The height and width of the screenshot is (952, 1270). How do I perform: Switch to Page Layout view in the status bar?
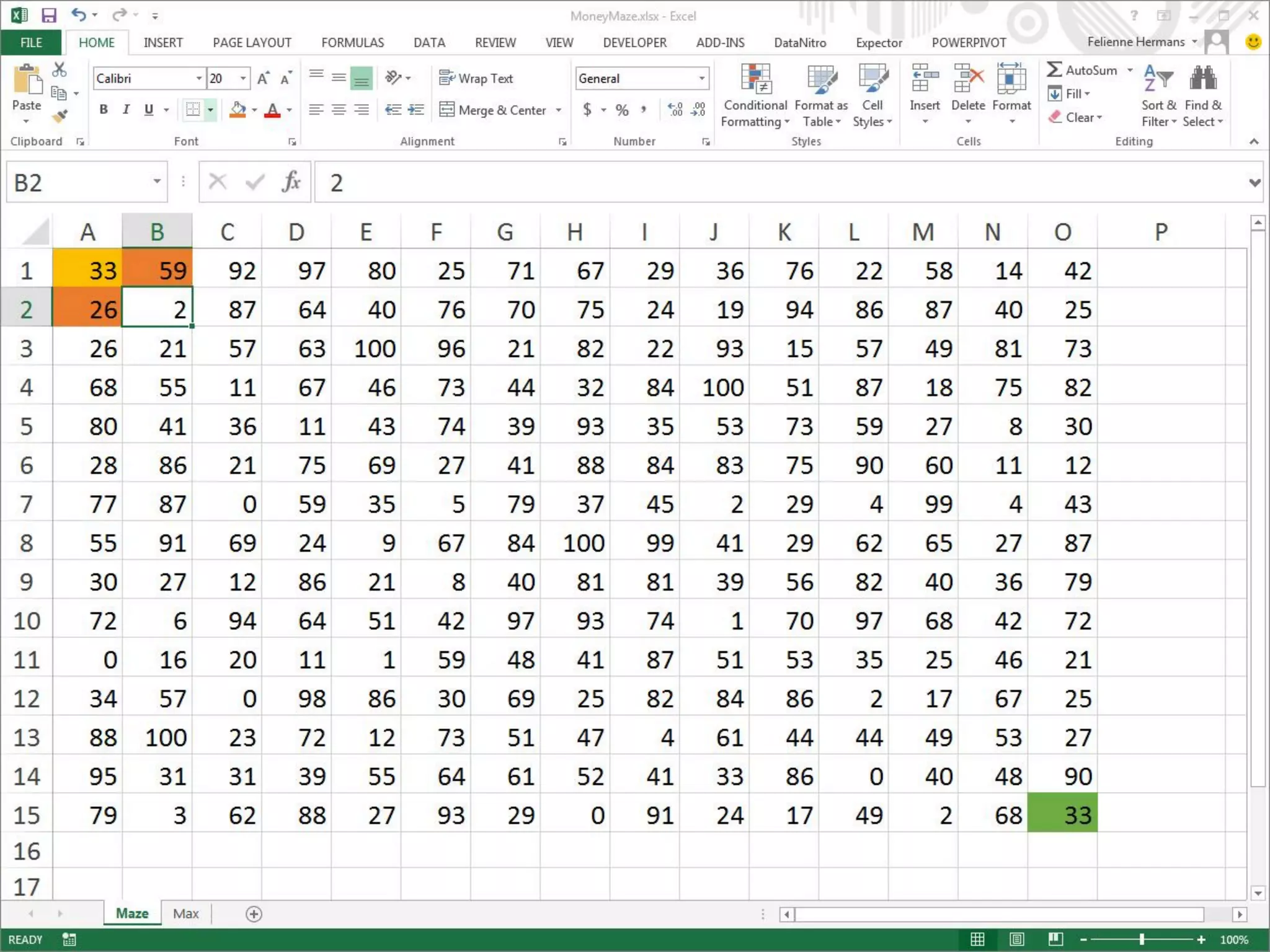click(1016, 939)
